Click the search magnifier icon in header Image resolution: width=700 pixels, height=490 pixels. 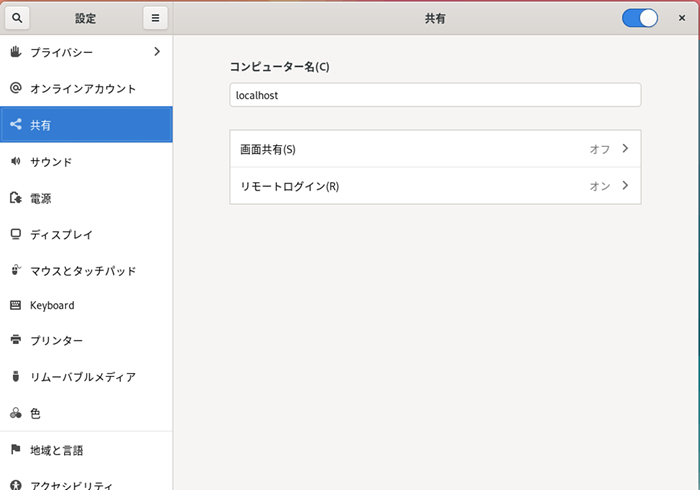point(20,18)
